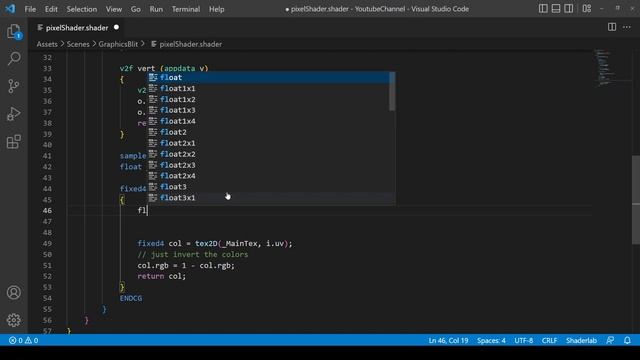Change line endings via CRLF
The height and width of the screenshot is (360, 640).
[x=549, y=340]
